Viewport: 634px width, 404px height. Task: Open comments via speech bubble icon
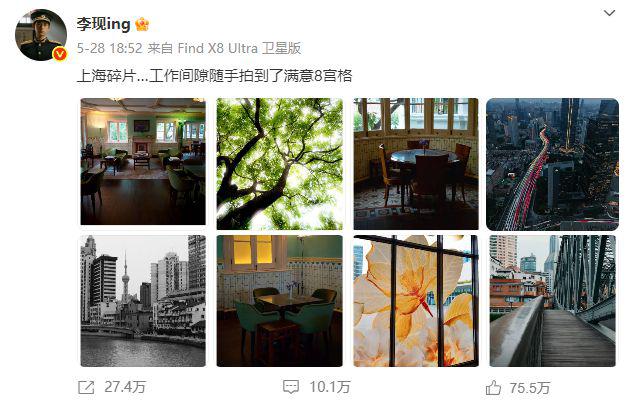pos(291,387)
